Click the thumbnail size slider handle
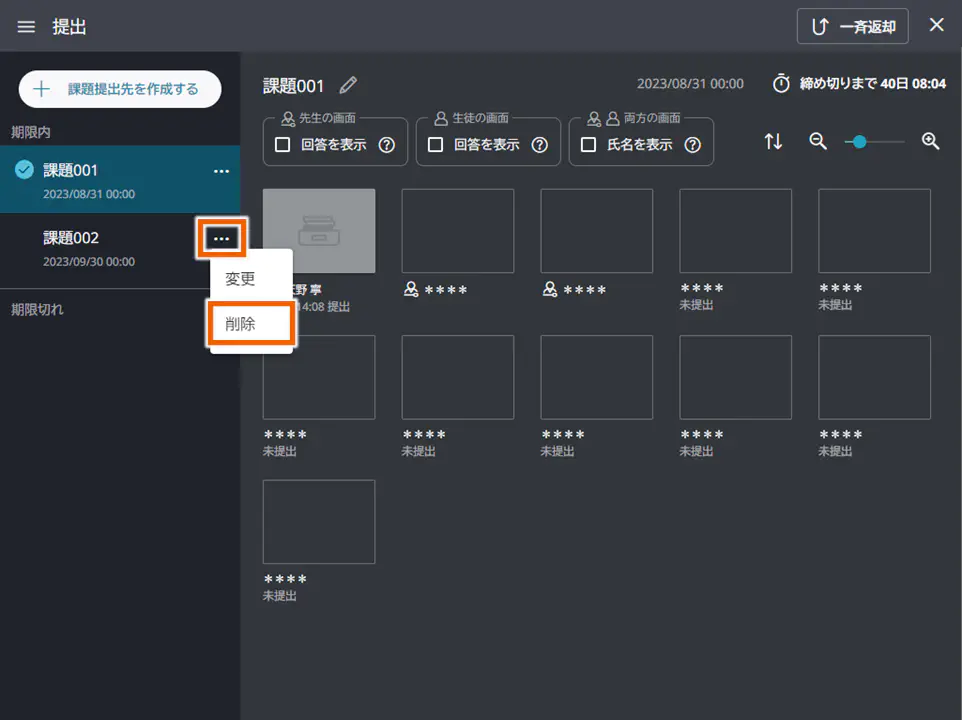 [x=859, y=142]
